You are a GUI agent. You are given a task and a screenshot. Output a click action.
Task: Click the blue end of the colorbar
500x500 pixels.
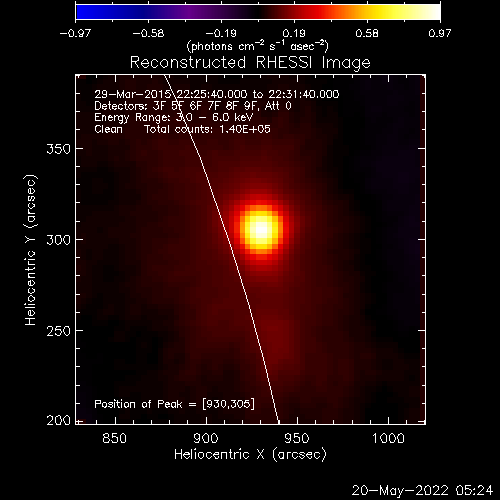click(83, 12)
